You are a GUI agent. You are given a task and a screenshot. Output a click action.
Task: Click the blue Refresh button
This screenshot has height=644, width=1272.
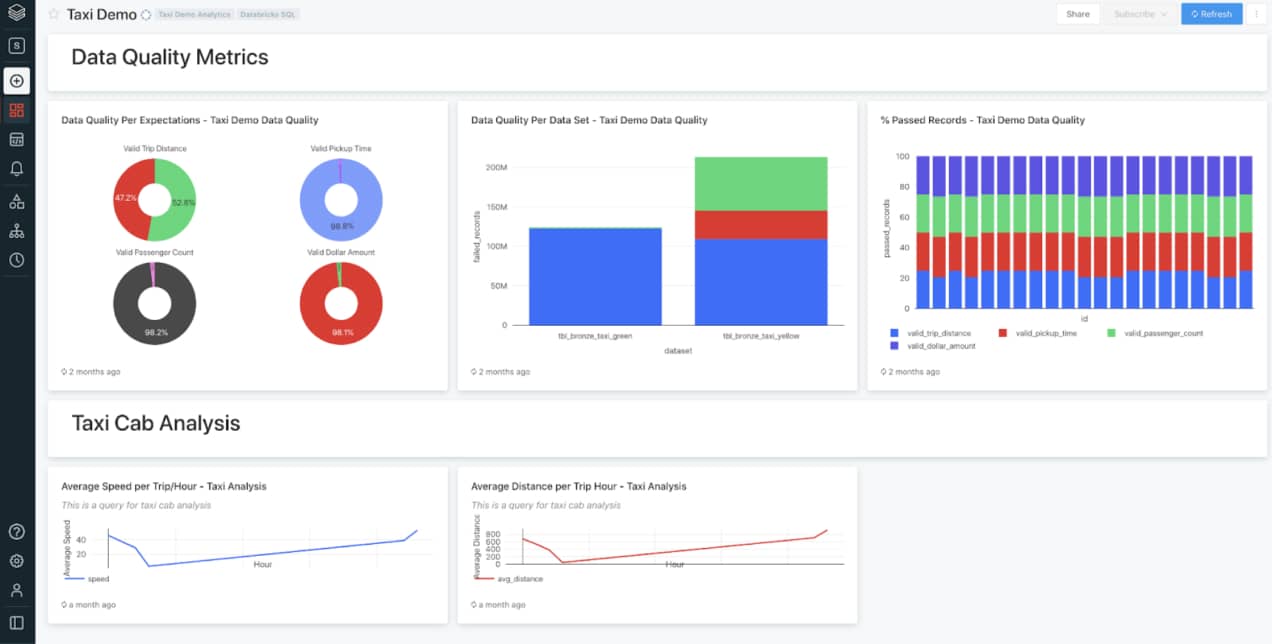1211,14
